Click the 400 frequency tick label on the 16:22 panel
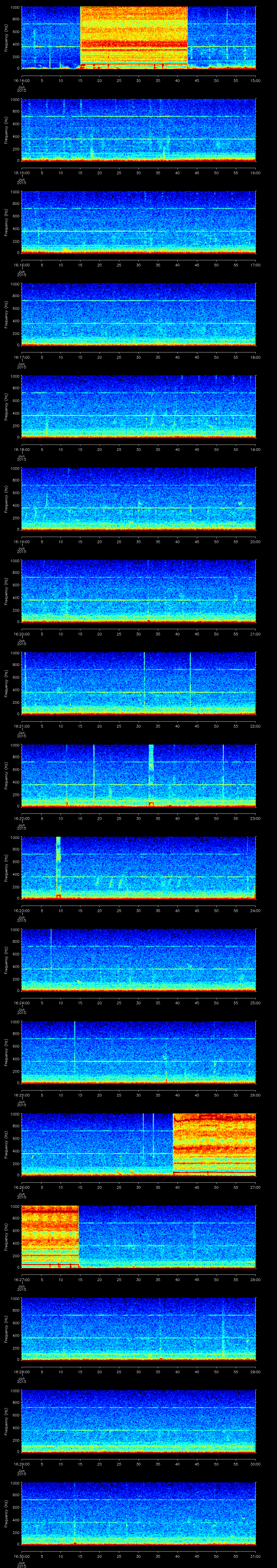Viewport: 277px width, 1568px height. 16,782
